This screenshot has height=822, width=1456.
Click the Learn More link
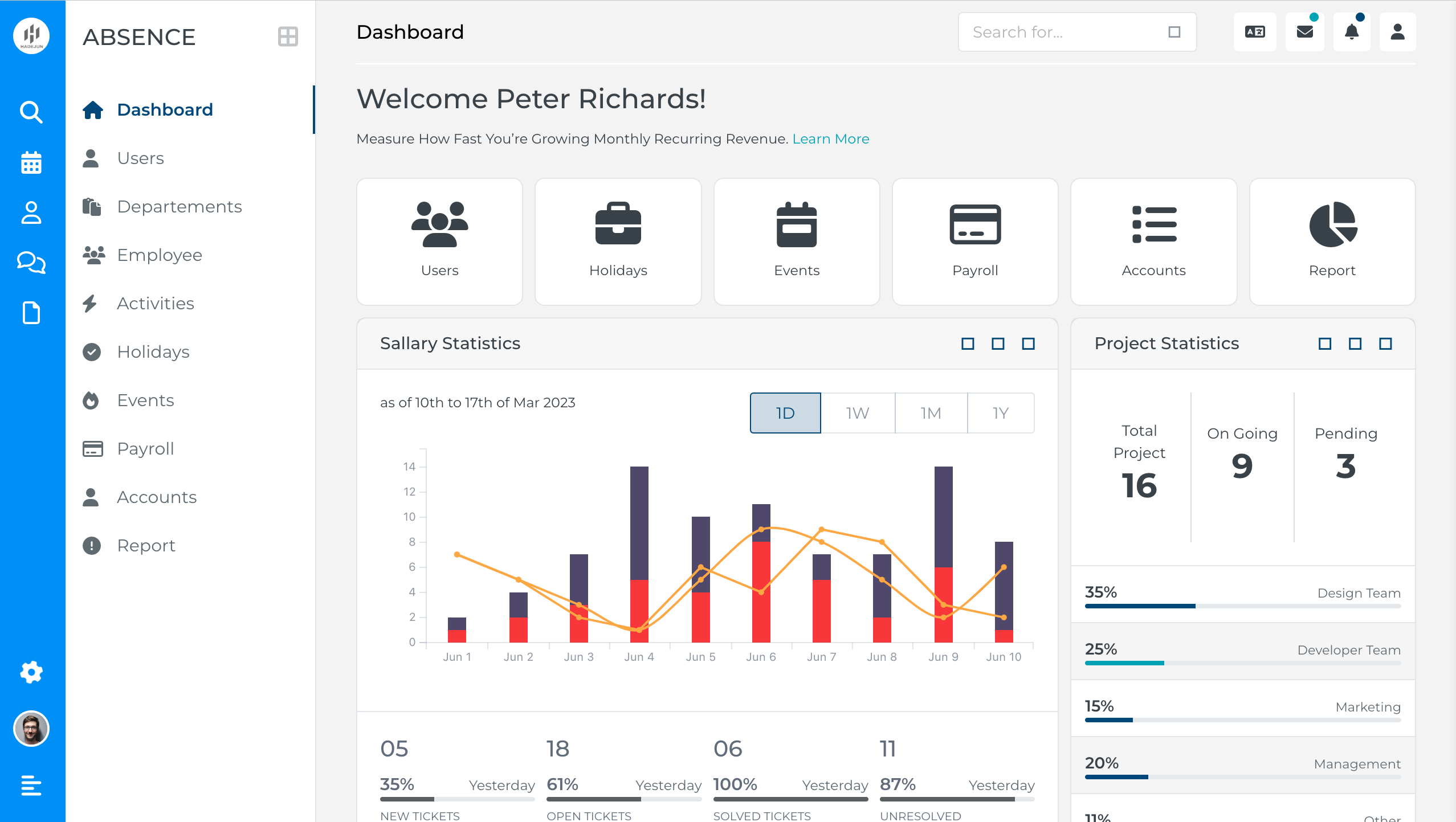tap(830, 138)
